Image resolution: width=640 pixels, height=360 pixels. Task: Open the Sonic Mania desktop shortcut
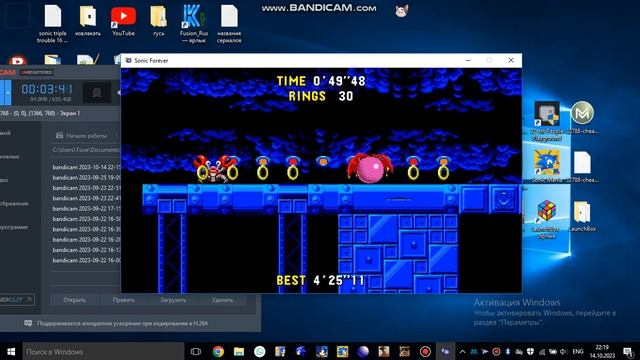547,166
